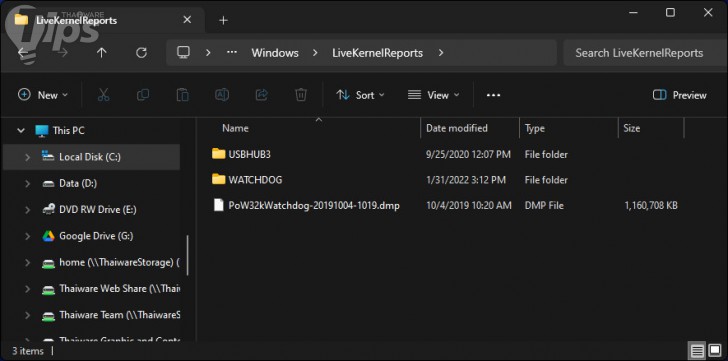Expand home (\\ThaiwareStorage) node
The height and width of the screenshot is (361, 728).
tap(27, 263)
